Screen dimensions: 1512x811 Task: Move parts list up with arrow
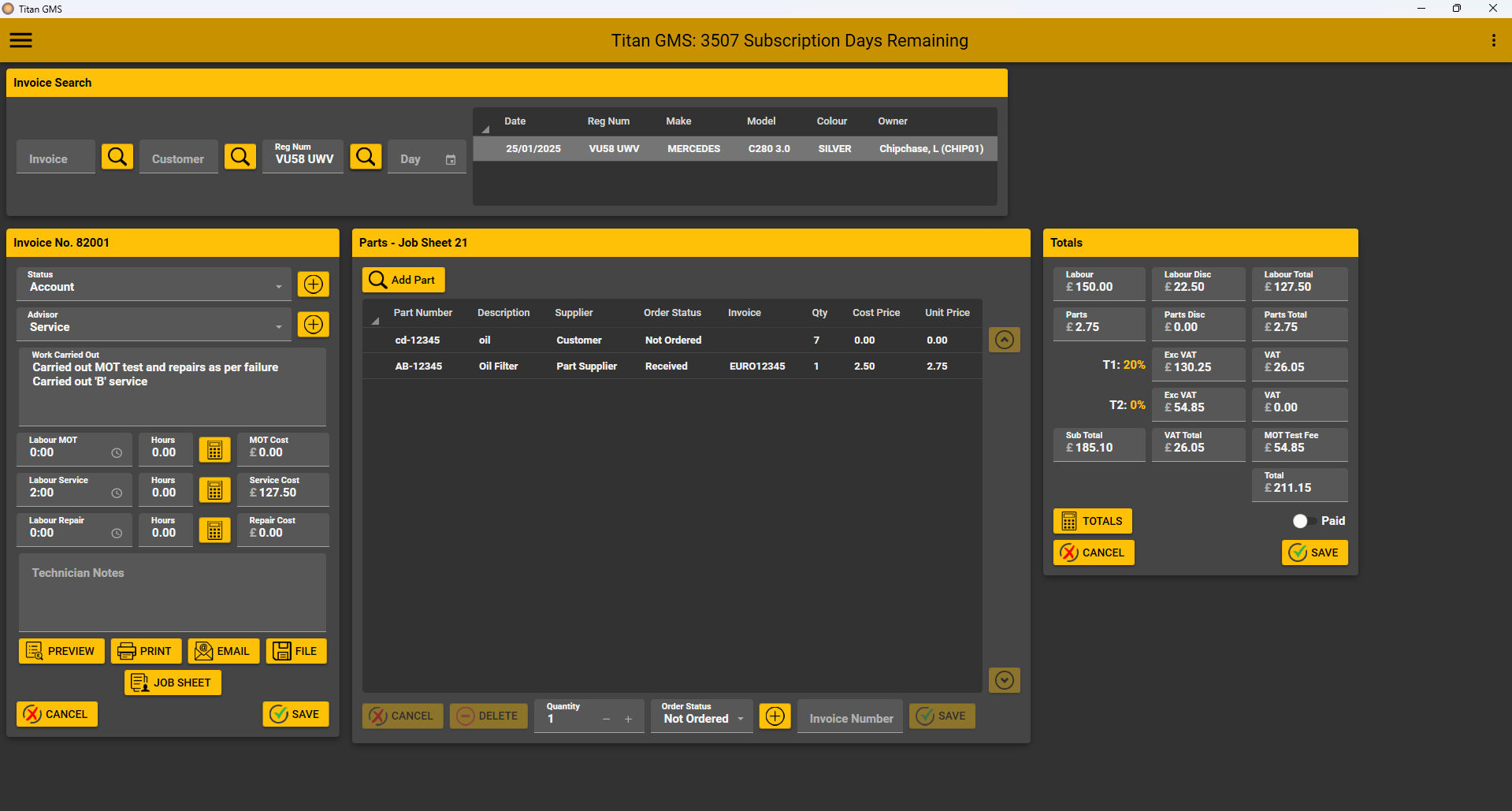point(1005,340)
